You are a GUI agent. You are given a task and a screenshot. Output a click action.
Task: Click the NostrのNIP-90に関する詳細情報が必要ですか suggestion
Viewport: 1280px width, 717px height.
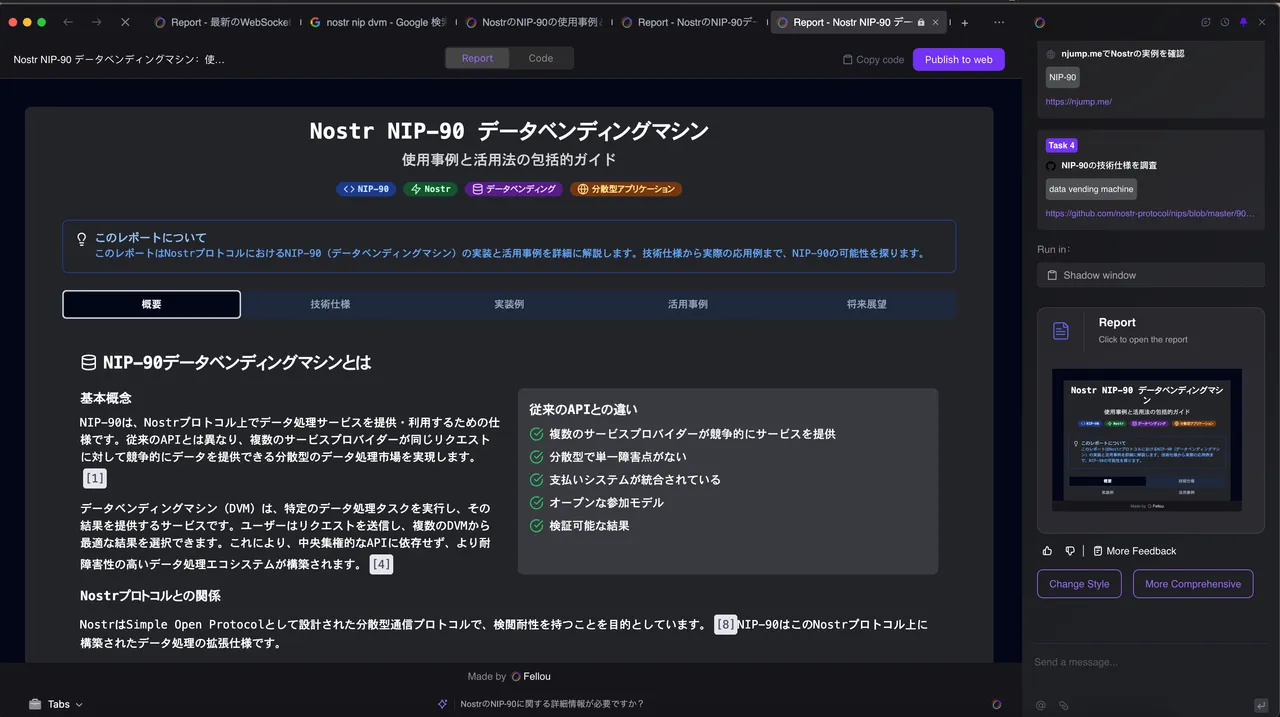pos(552,704)
